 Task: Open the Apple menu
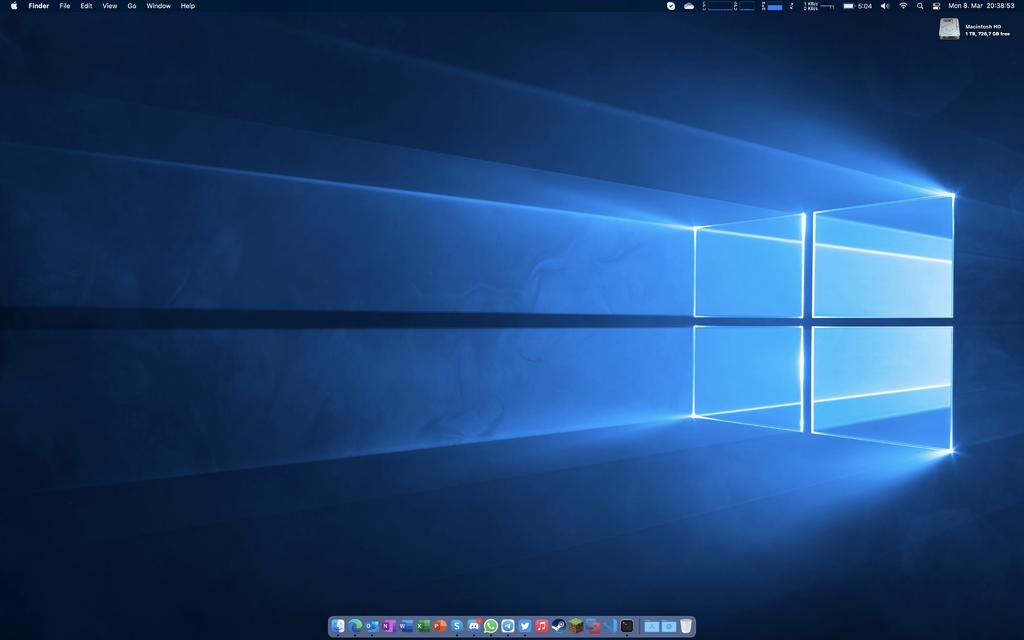pyautogui.click(x=14, y=6)
